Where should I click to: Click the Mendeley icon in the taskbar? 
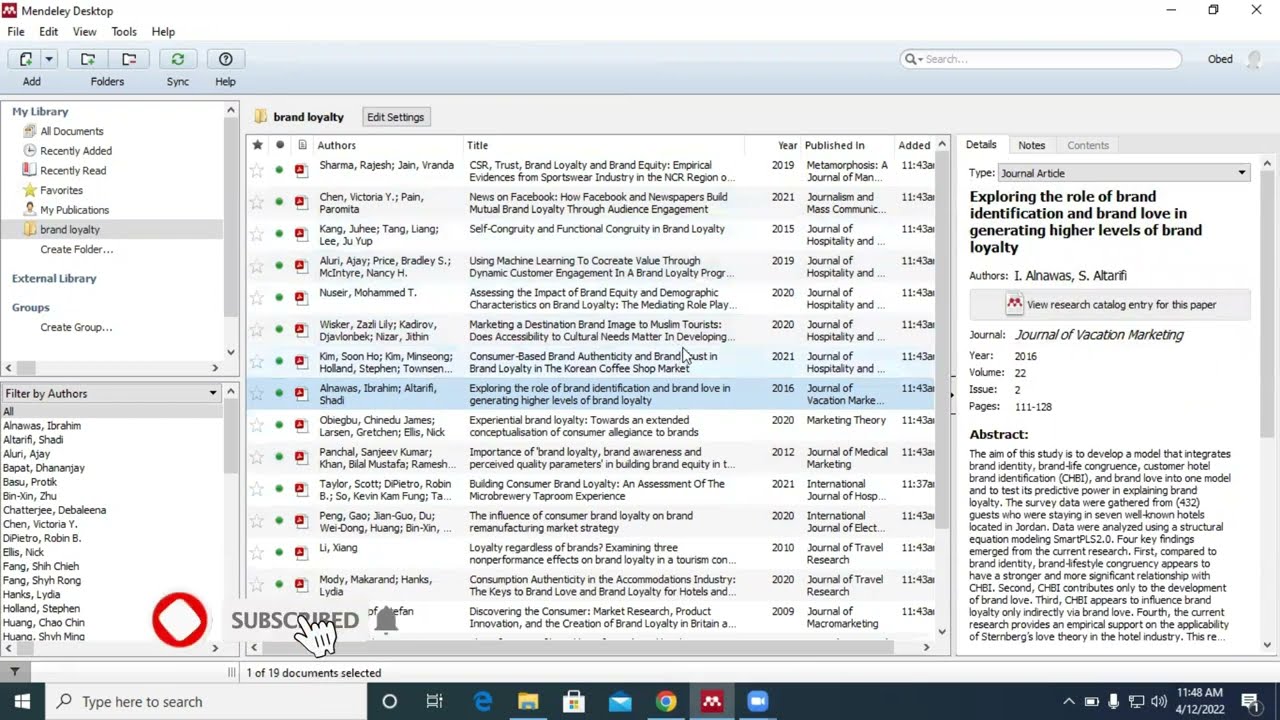coord(711,702)
